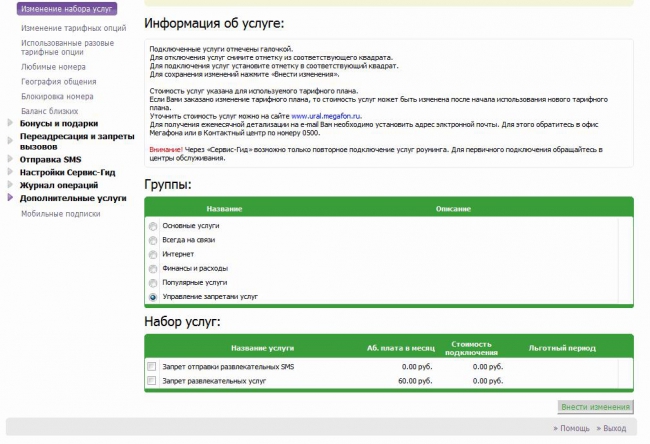The image size is (650, 444).
Task: Open the "Любимые номера" section
Action: point(53,67)
